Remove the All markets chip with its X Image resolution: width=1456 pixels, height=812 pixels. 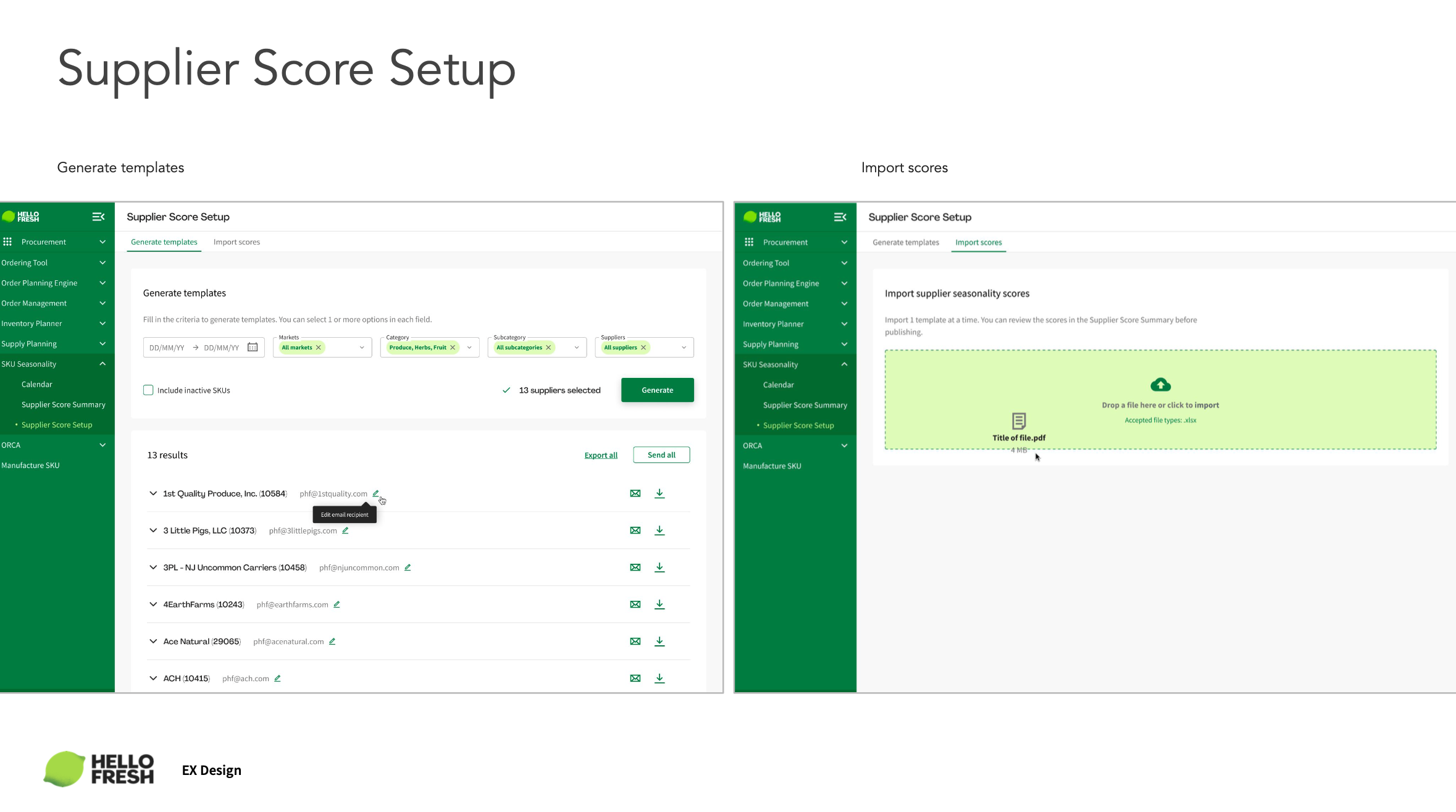pyautogui.click(x=319, y=348)
